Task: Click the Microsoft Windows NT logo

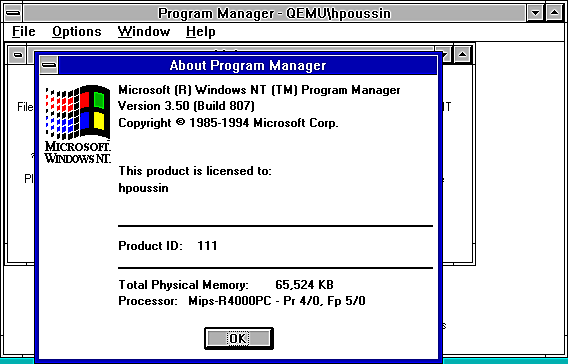Action: click(x=78, y=124)
